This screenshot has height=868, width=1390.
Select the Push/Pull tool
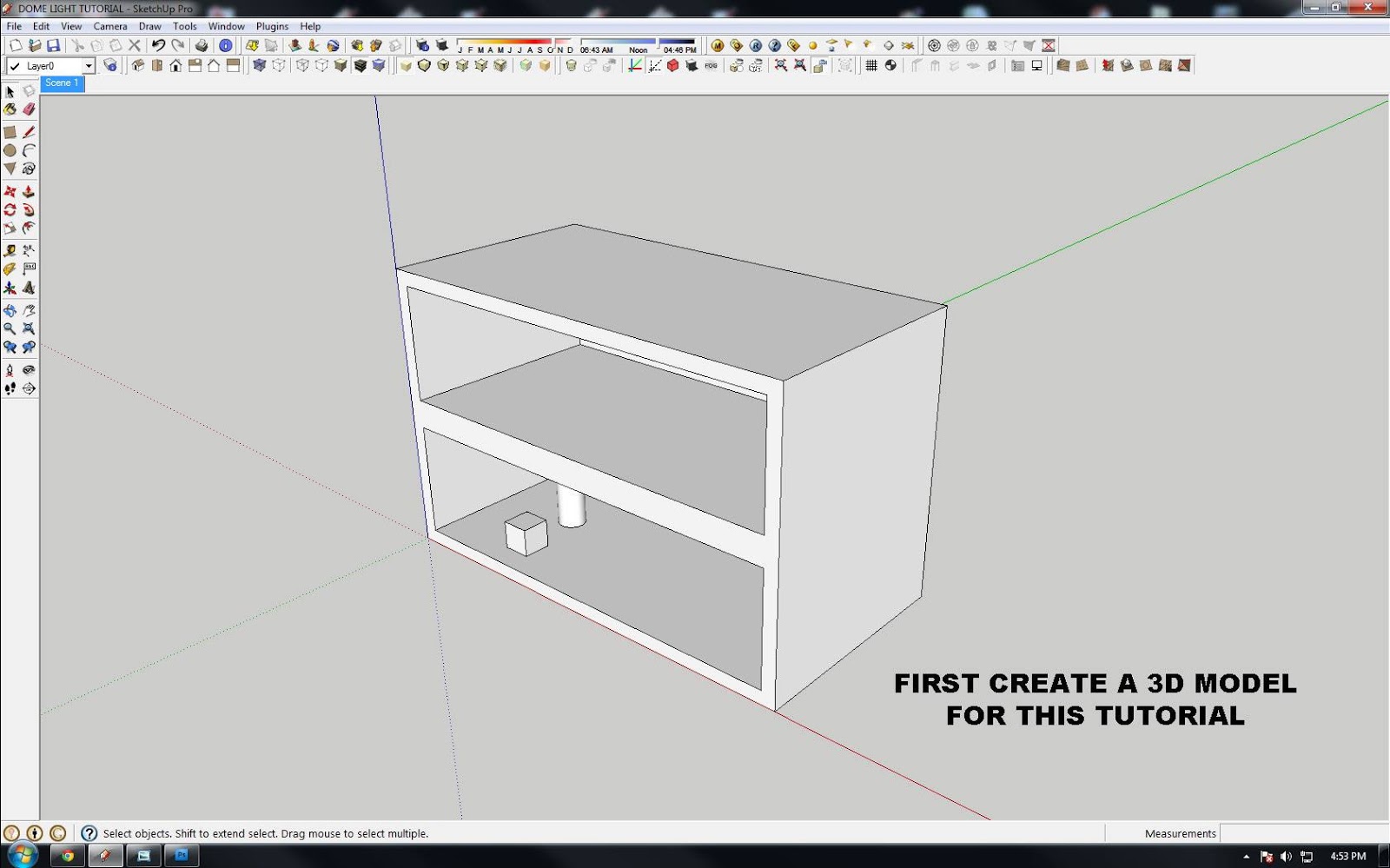[x=29, y=192]
